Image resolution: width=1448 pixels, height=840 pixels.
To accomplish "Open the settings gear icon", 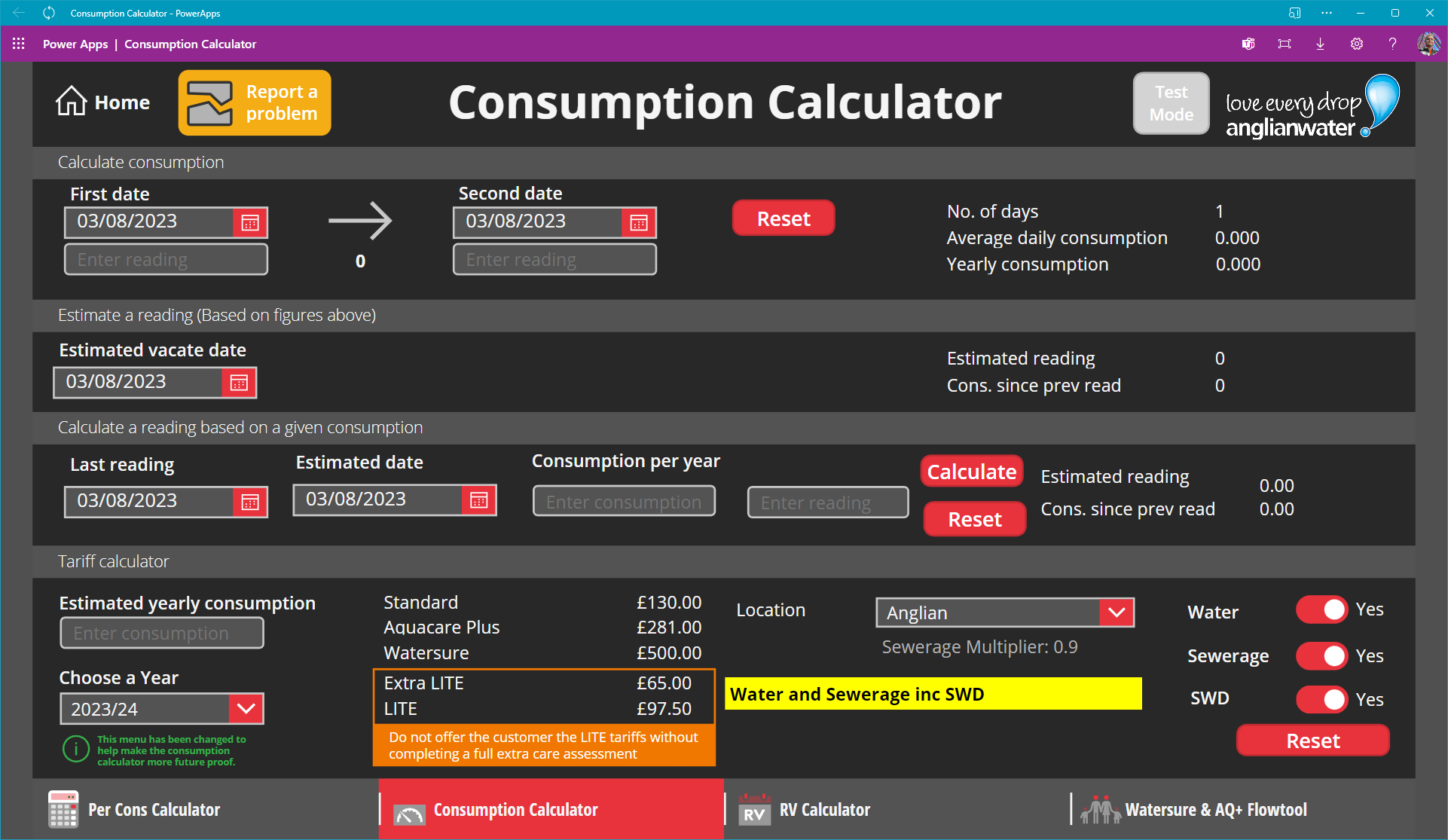I will pyautogui.click(x=1357, y=44).
